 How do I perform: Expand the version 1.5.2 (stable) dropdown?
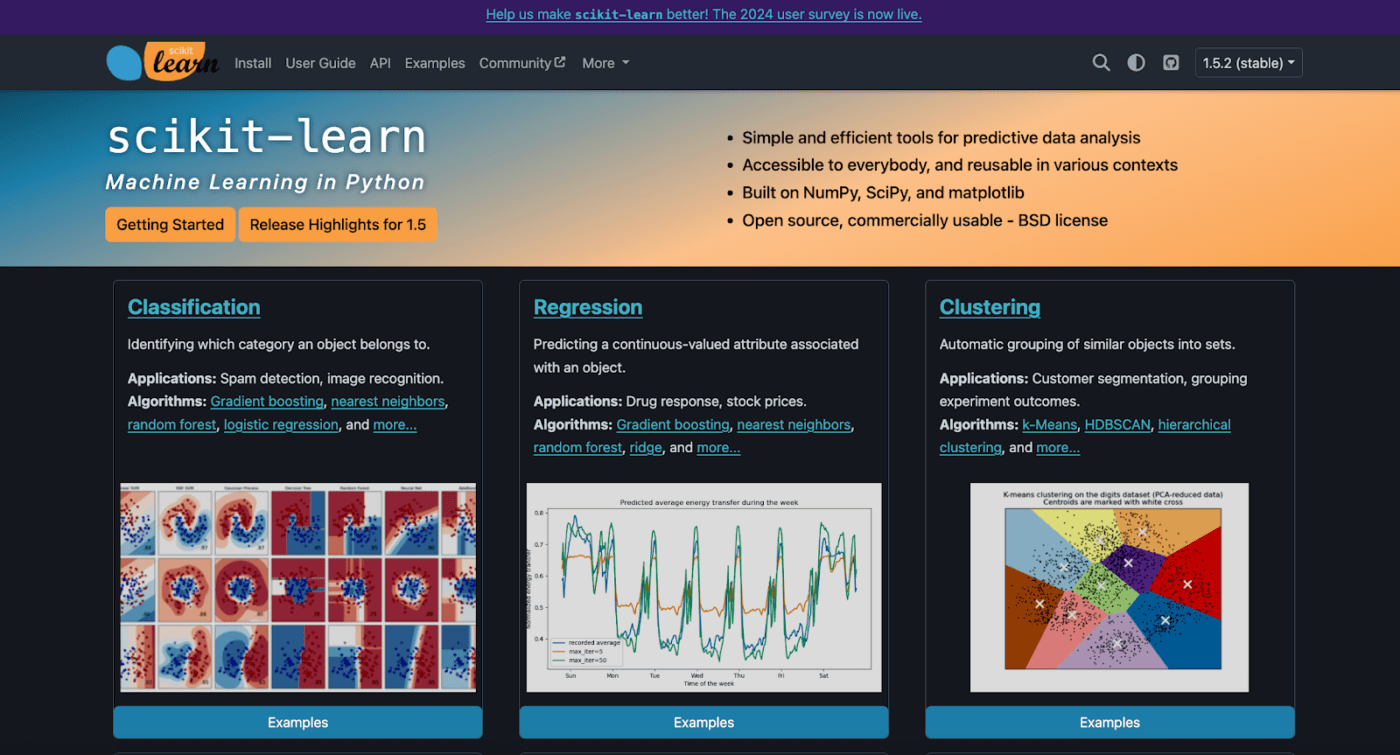(x=1249, y=63)
